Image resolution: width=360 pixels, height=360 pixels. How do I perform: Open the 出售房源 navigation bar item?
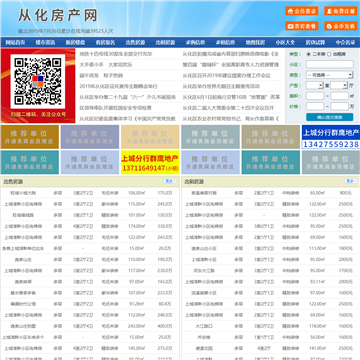pyautogui.click(x=135, y=42)
